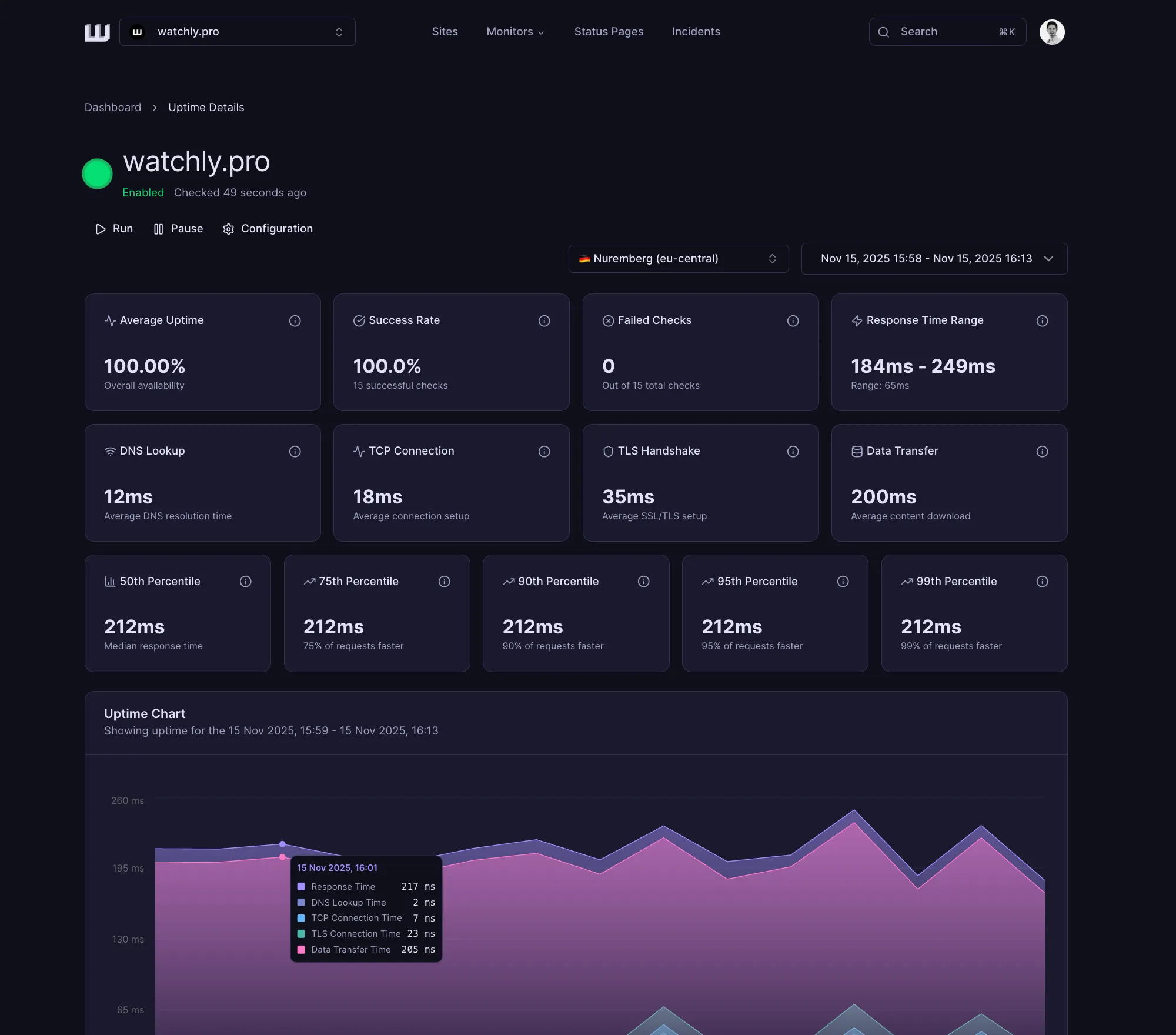The width and height of the screenshot is (1176, 1035).
Task: Click info icon on Average Uptime card
Action: point(295,321)
